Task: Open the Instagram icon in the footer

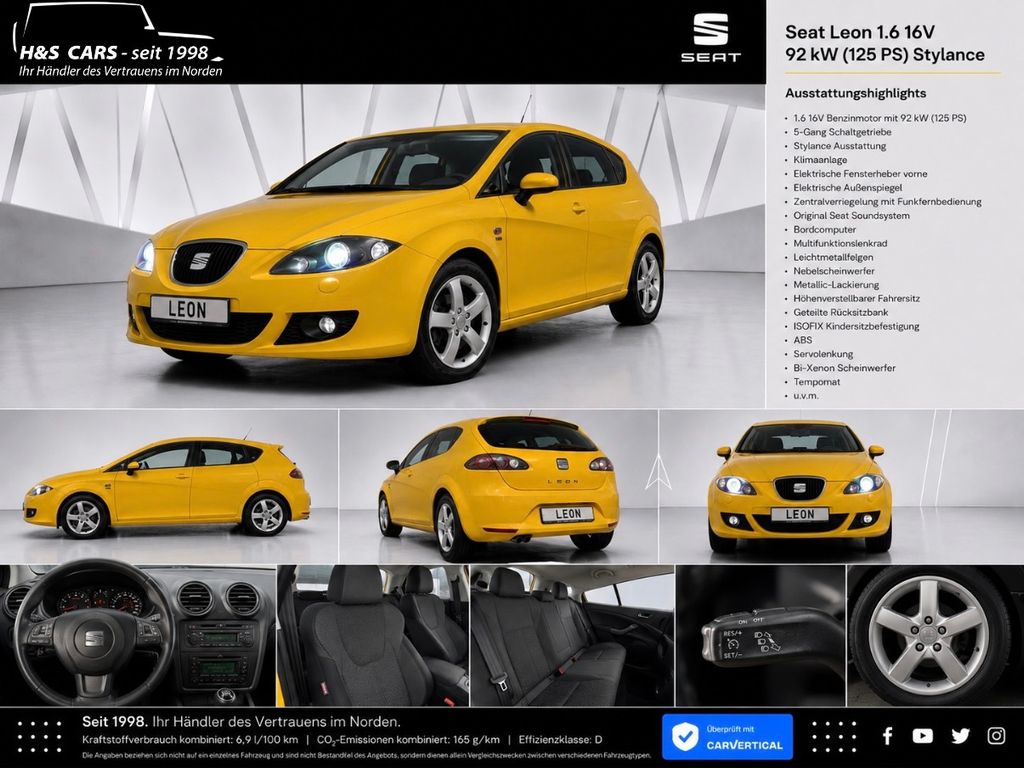Action: tap(996, 736)
